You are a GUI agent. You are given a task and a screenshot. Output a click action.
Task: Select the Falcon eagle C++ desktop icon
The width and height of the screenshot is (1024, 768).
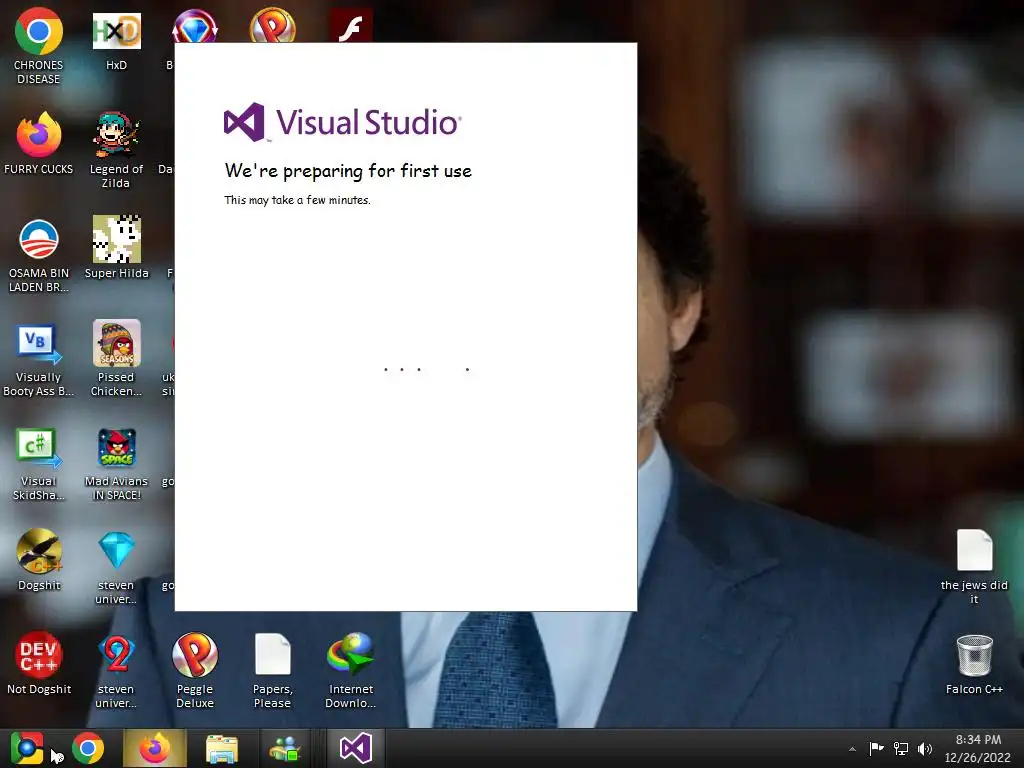(x=39, y=560)
